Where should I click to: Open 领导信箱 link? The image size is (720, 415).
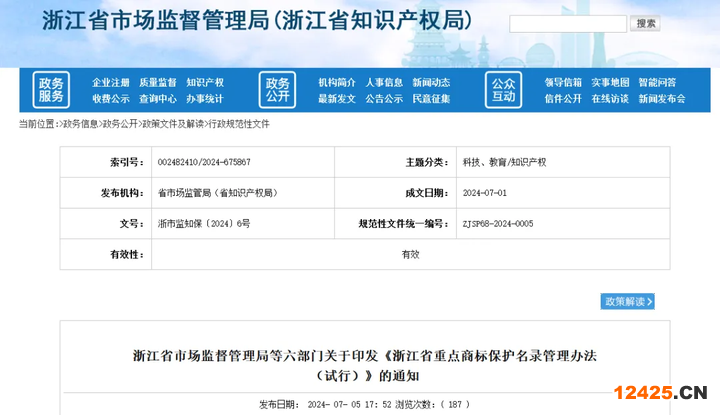click(x=563, y=82)
